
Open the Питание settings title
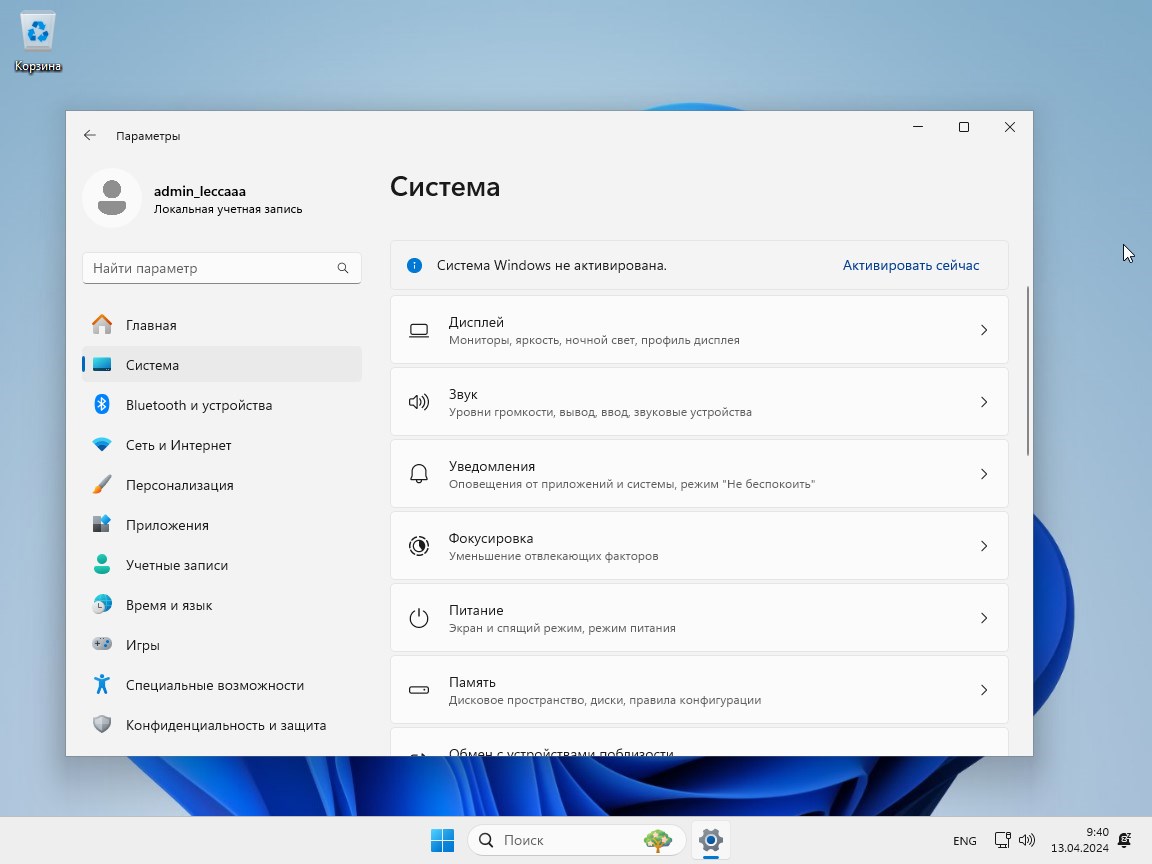coord(476,610)
